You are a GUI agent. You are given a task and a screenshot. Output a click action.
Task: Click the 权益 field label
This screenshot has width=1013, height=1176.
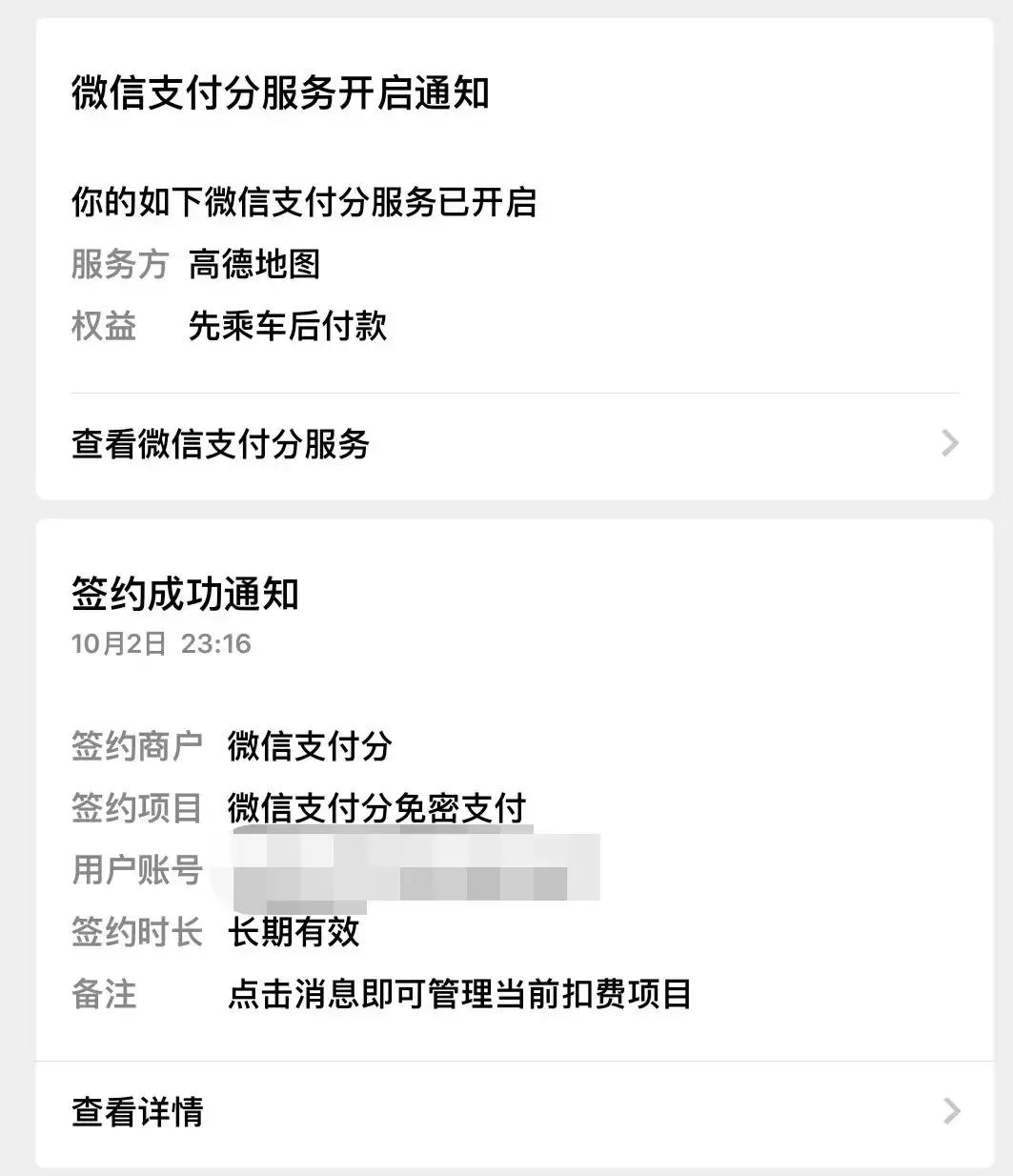[104, 326]
